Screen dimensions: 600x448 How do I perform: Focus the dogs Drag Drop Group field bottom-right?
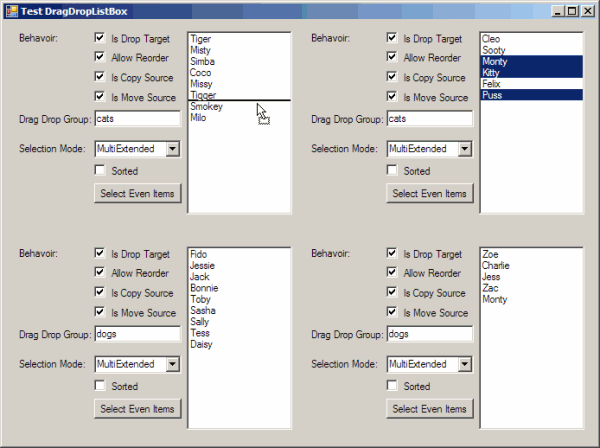429,335
